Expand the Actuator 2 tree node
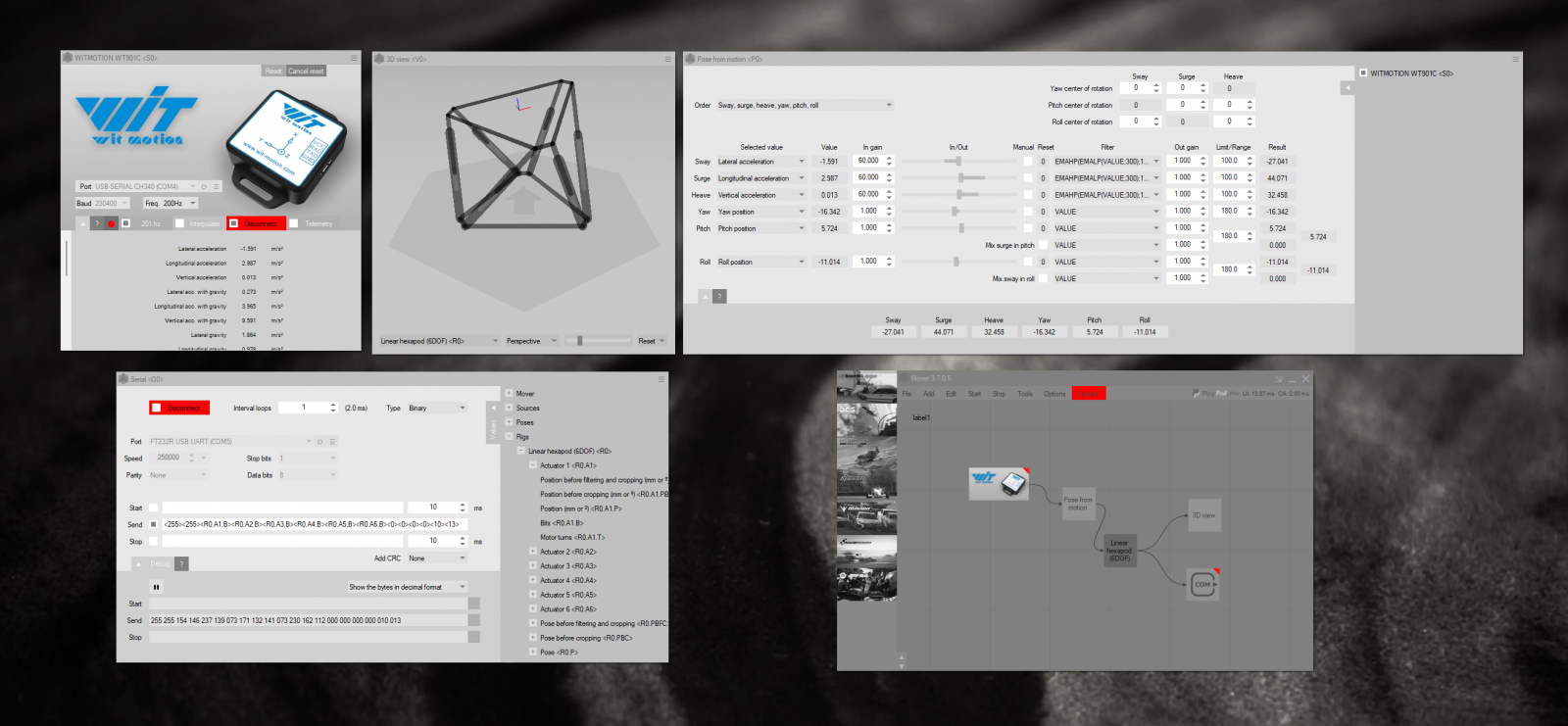 pos(533,552)
